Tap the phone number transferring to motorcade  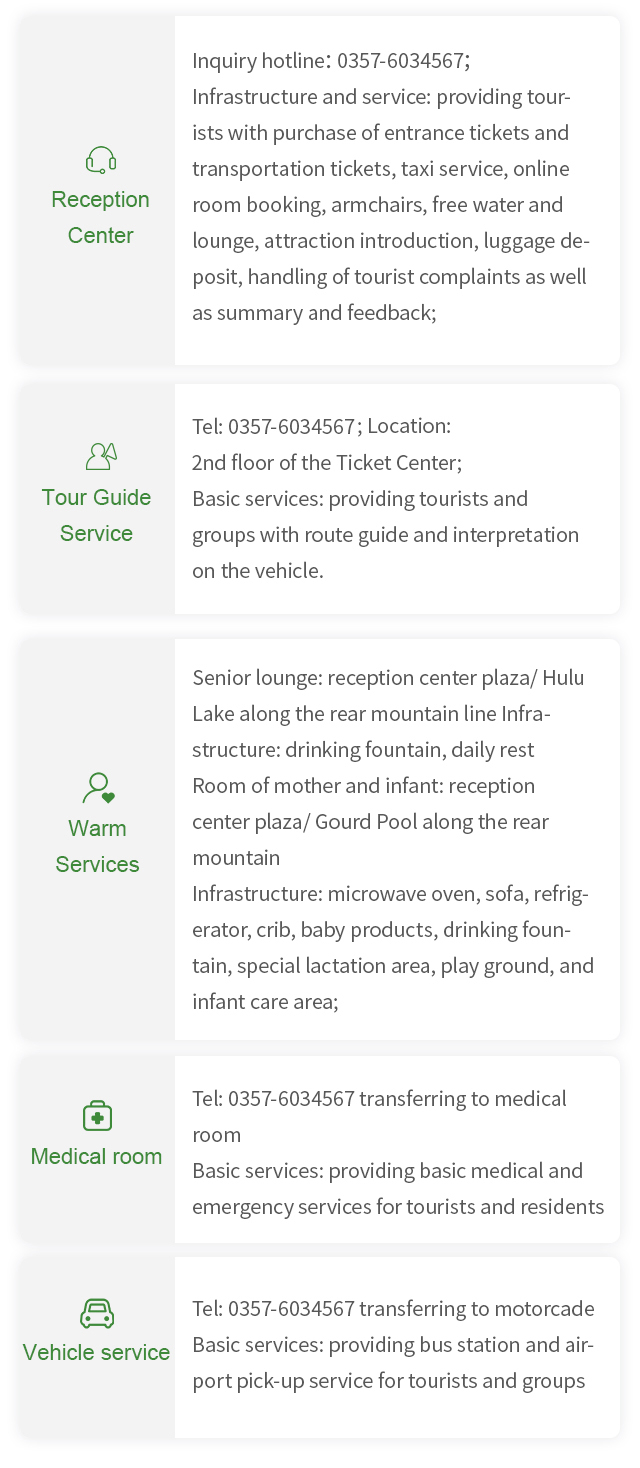pos(291,1309)
